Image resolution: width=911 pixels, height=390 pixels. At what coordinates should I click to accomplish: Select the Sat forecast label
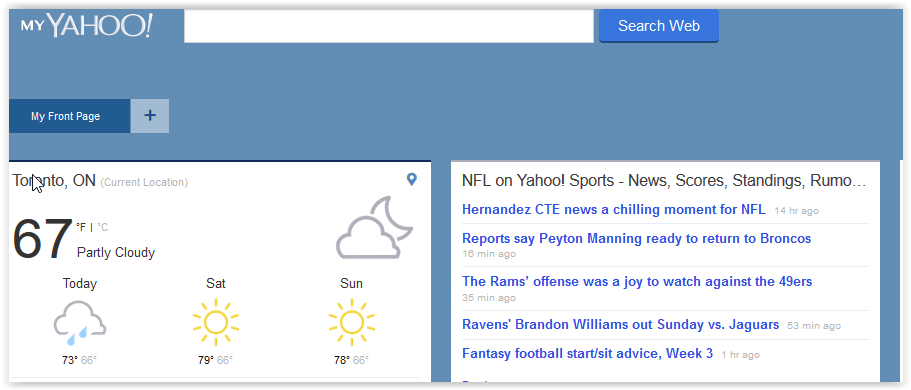point(216,284)
